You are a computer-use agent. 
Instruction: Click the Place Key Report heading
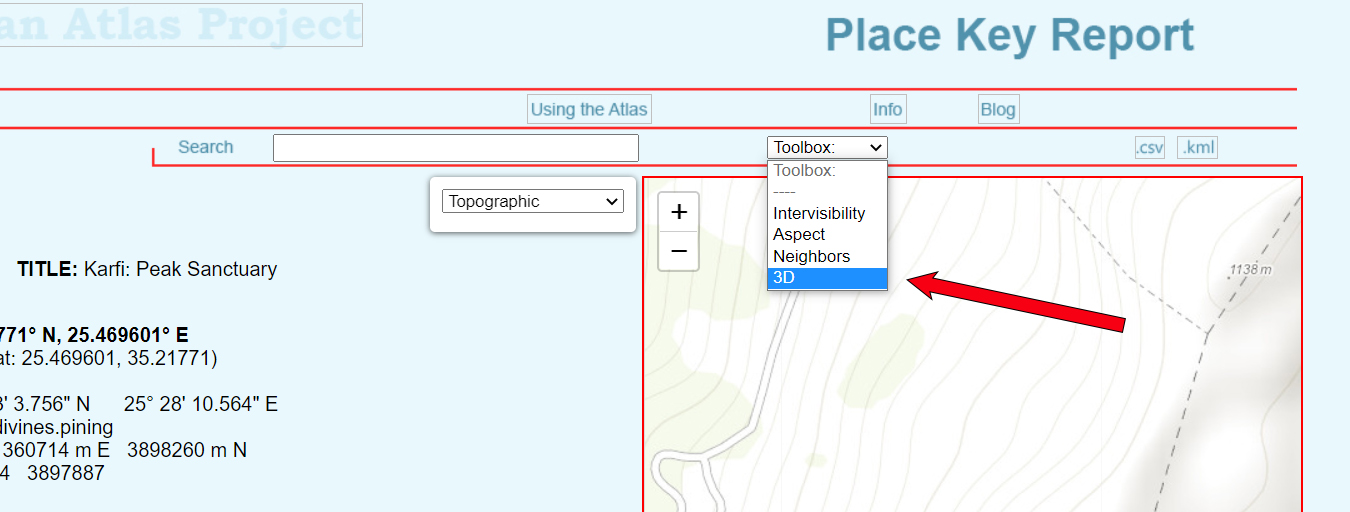(1009, 36)
